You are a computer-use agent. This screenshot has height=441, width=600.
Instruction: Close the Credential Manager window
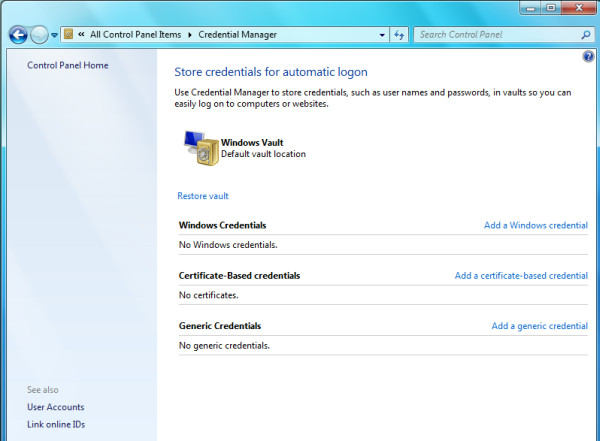tap(579, 8)
